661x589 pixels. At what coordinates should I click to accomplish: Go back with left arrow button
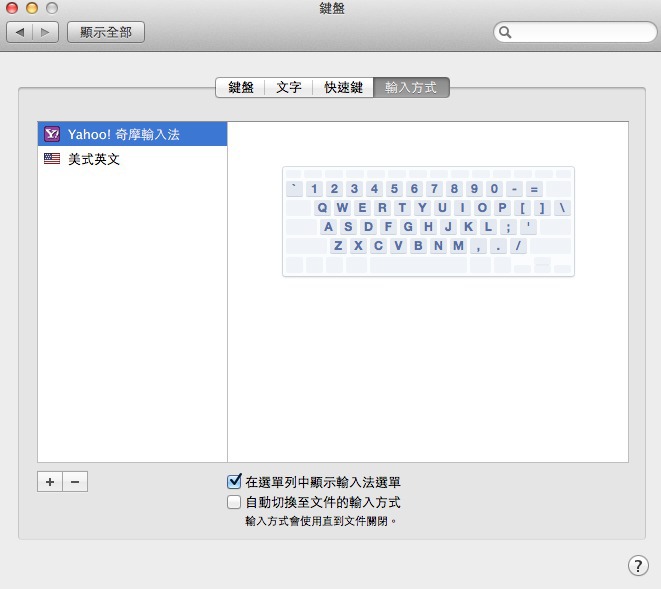(19, 32)
